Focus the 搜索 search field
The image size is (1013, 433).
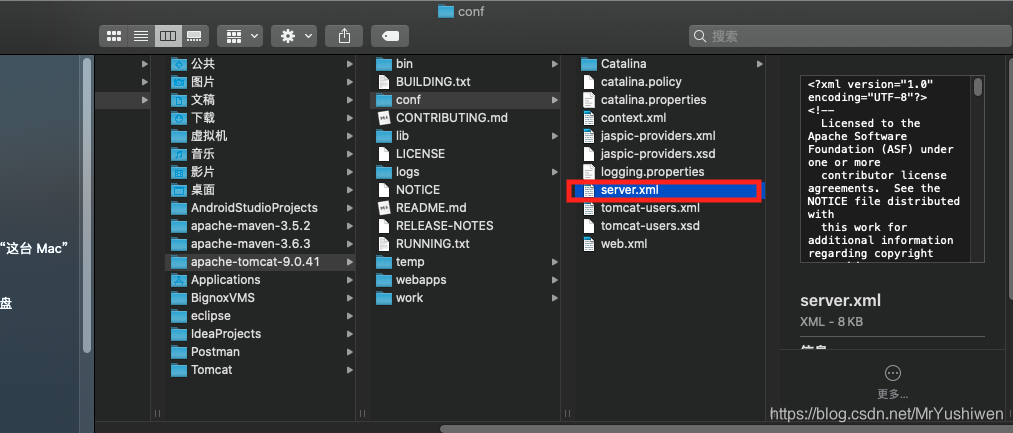[x=850, y=36]
